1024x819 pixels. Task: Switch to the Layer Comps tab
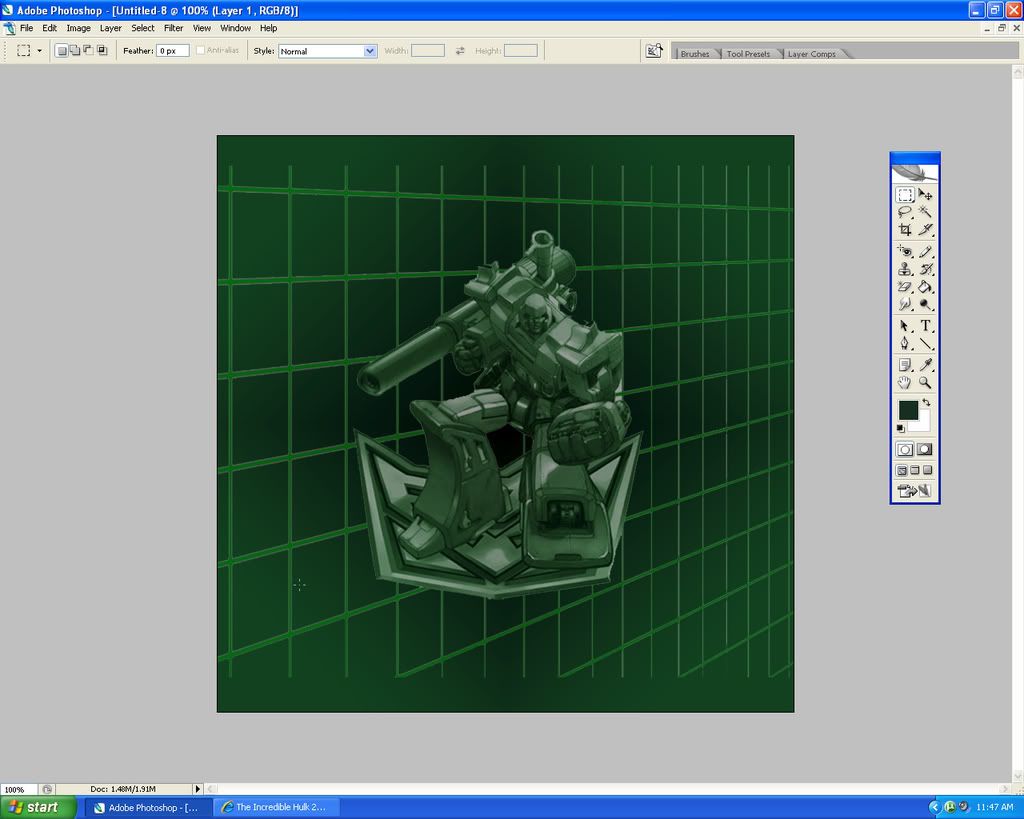coord(811,54)
